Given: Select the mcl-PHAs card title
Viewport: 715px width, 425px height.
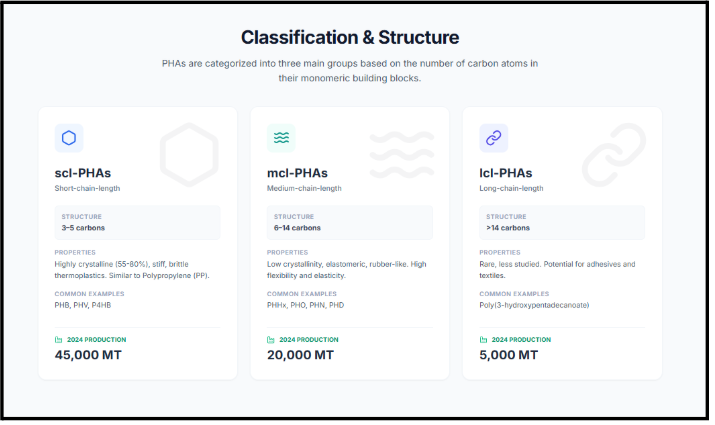Looking at the screenshot, I should point(297,173).
